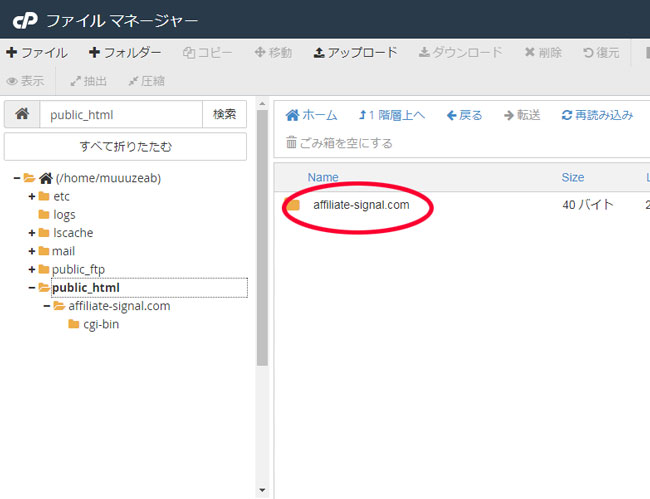The height and width of the screenshot is (499, 650).
Task: Click the 転送 forward link
Action: [522, 115]
